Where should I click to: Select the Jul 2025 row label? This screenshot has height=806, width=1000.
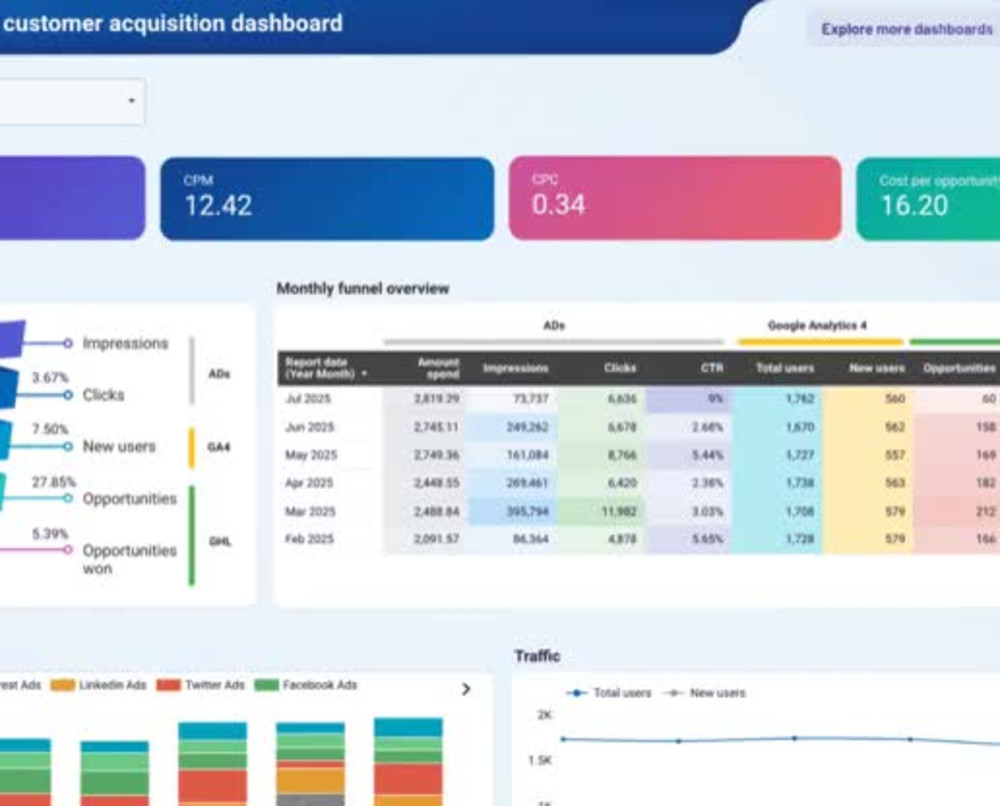[x=307, y=399]
